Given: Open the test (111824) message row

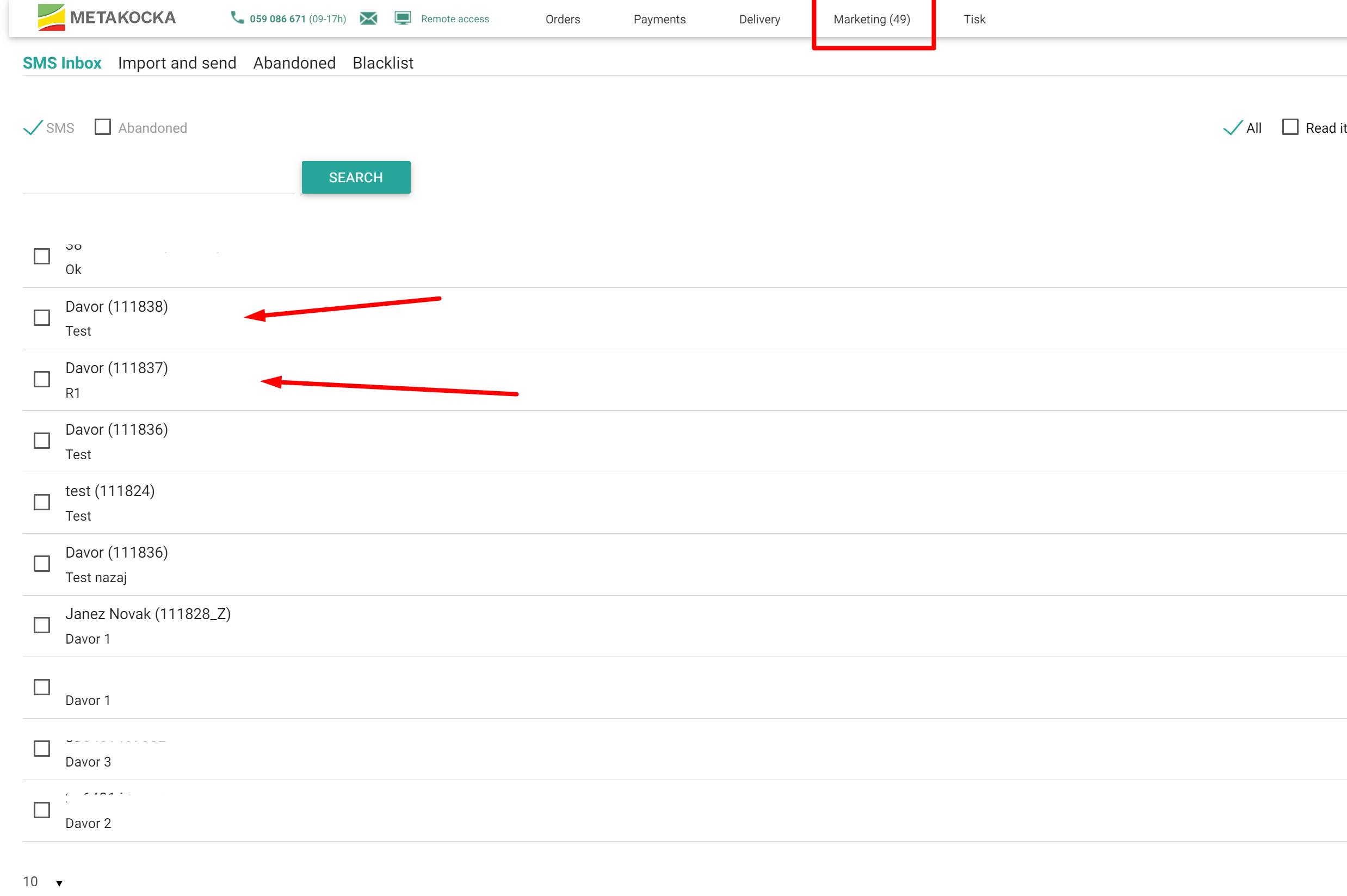Looking at the screenshot, I should (110, 503).
